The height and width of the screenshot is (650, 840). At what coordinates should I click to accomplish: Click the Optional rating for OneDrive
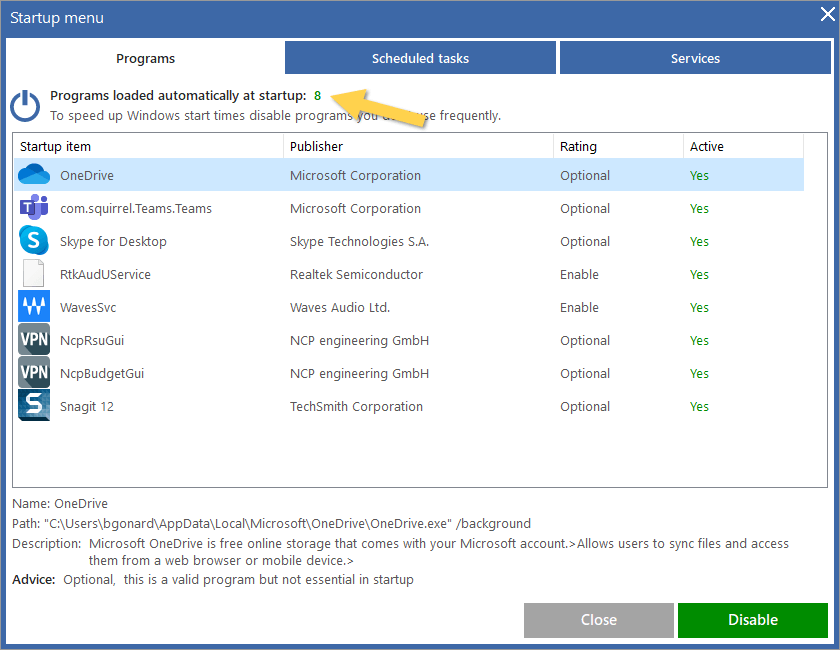(585, 175)
